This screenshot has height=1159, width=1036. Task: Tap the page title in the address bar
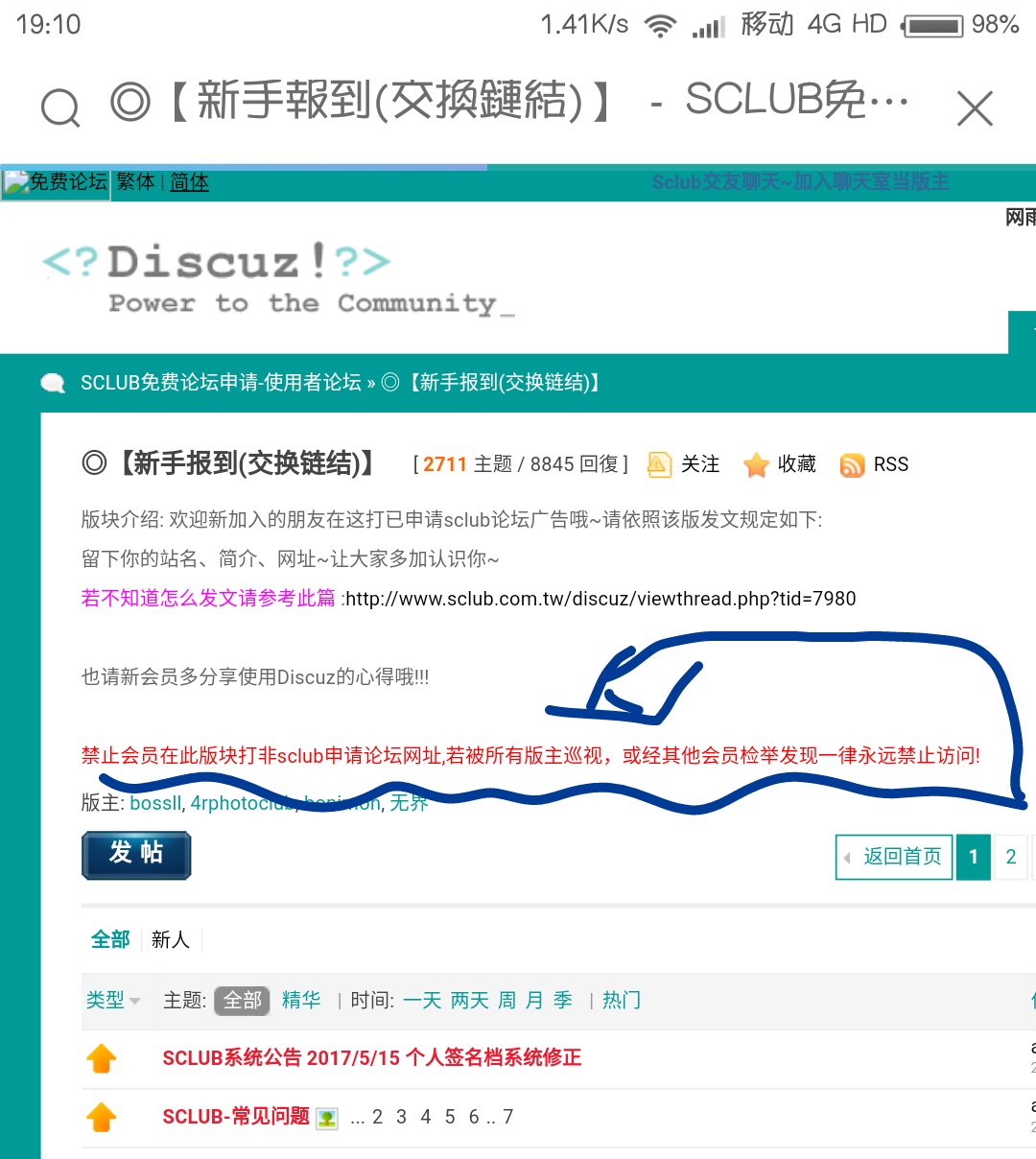(x=509, y=102)
